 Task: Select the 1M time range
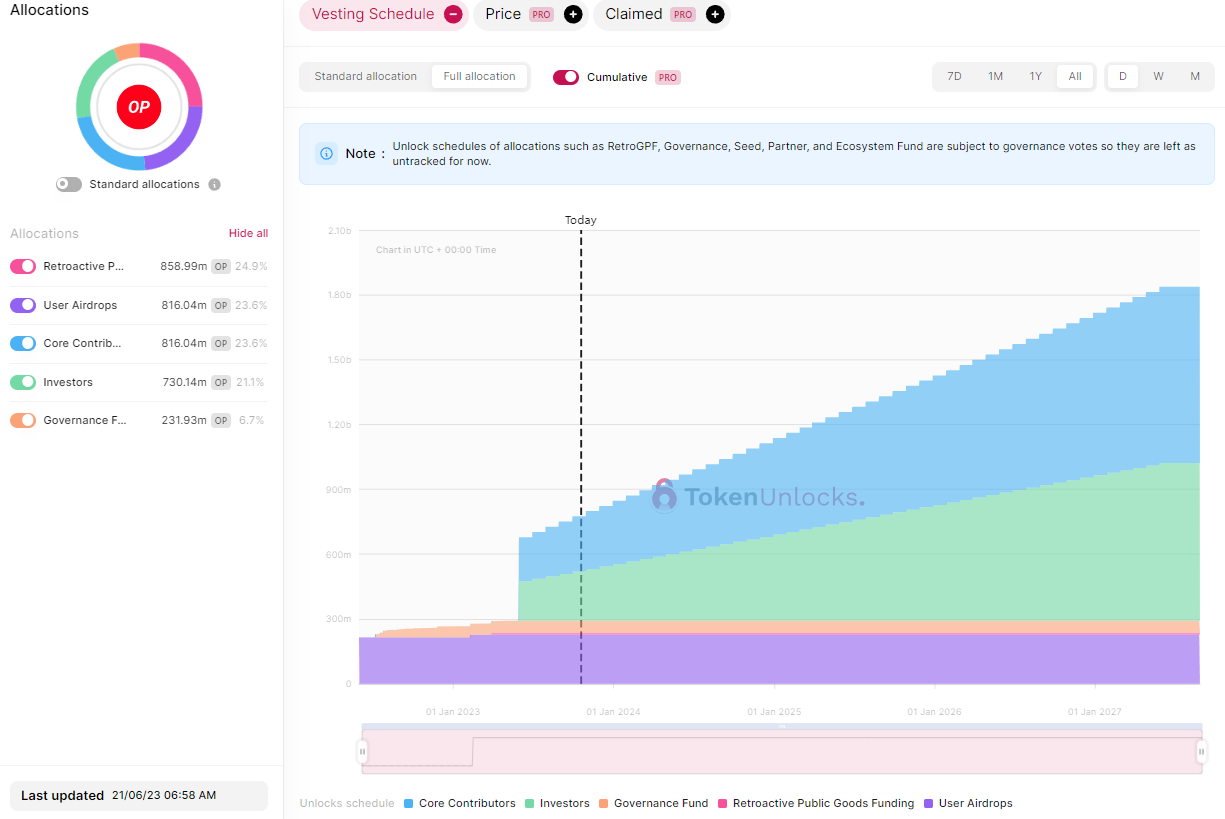coord(996,77)
